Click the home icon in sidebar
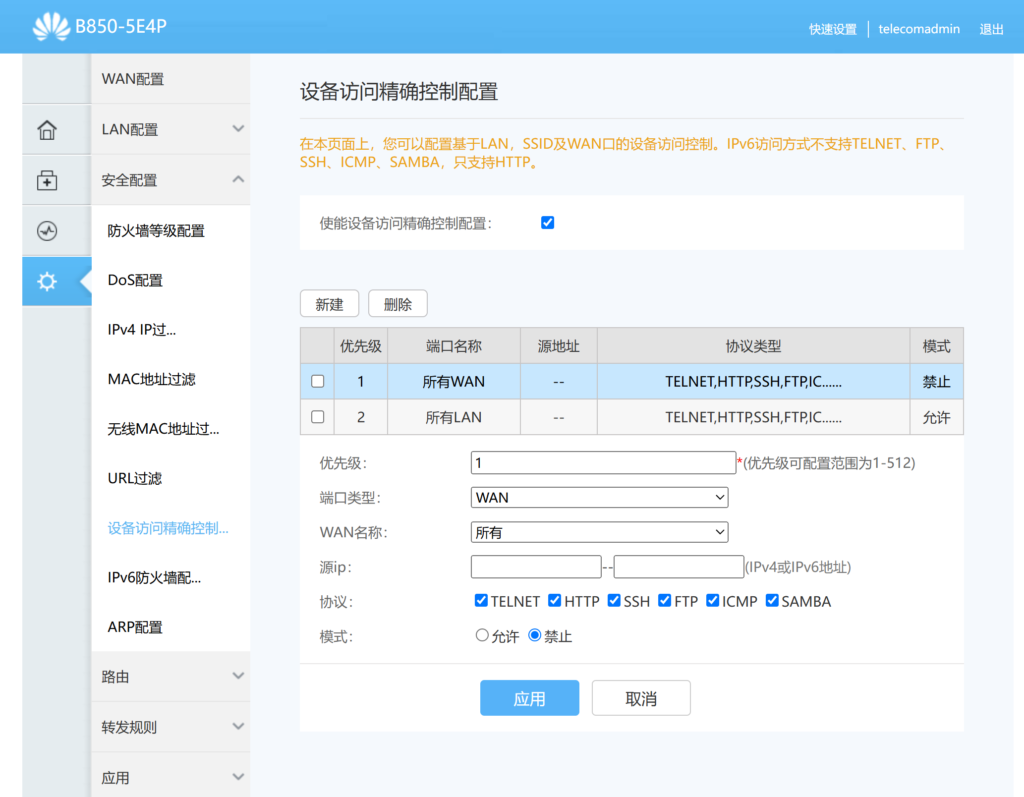1024x797 pixels. pos(47,129)
